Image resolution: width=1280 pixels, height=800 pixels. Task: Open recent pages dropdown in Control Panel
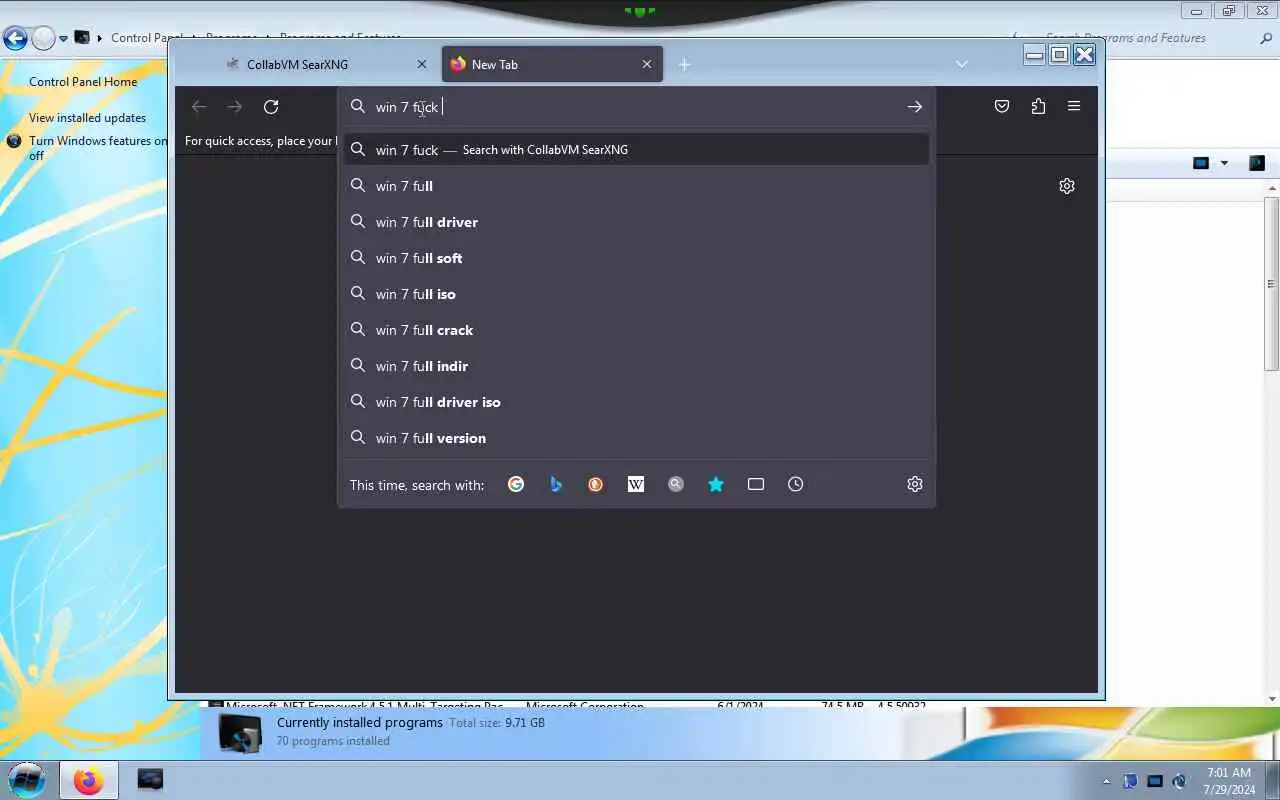tap(63, 39)
